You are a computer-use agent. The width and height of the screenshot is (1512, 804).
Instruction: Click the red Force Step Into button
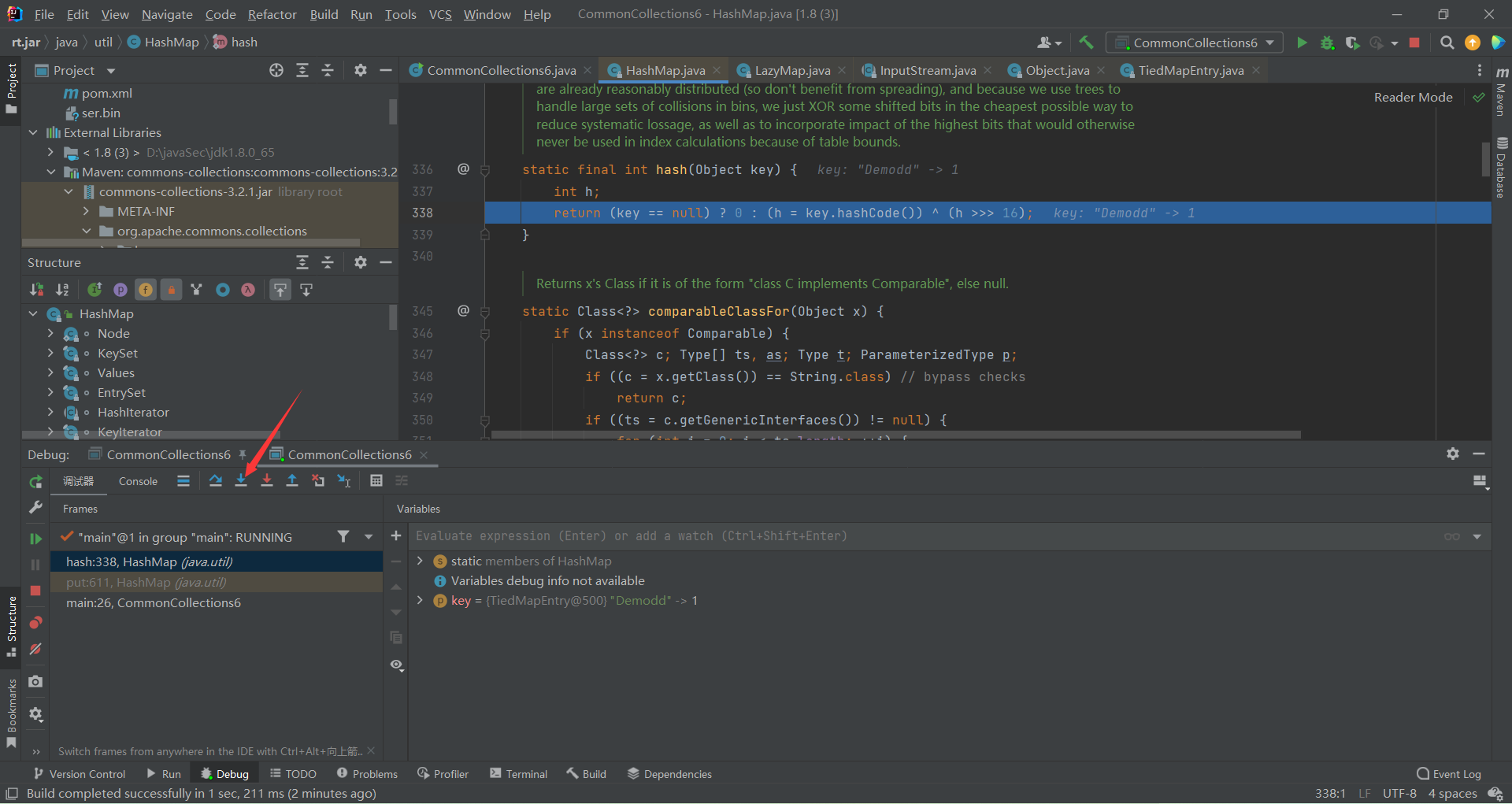[267, 480]
